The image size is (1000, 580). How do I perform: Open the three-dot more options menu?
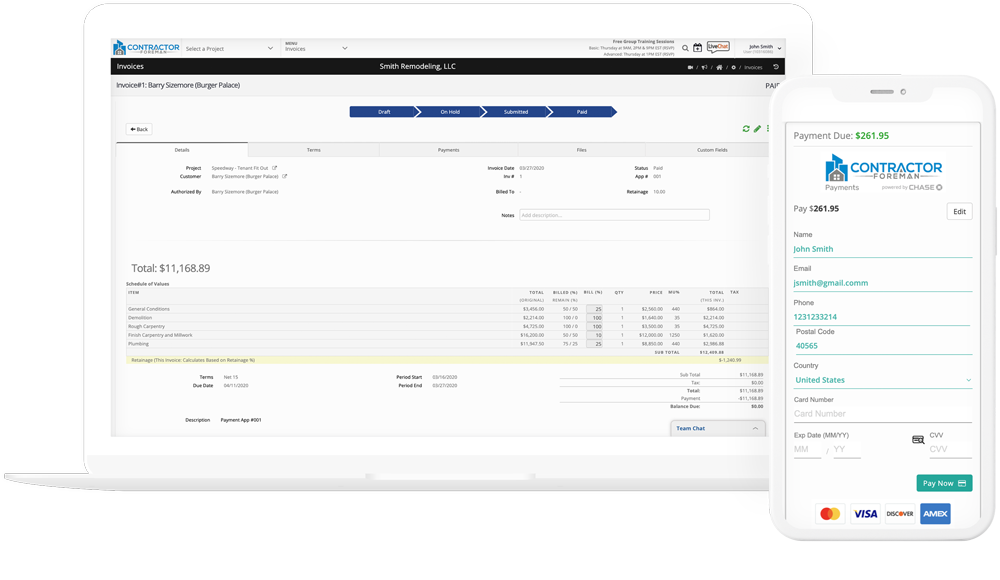(x=767, y=129)
